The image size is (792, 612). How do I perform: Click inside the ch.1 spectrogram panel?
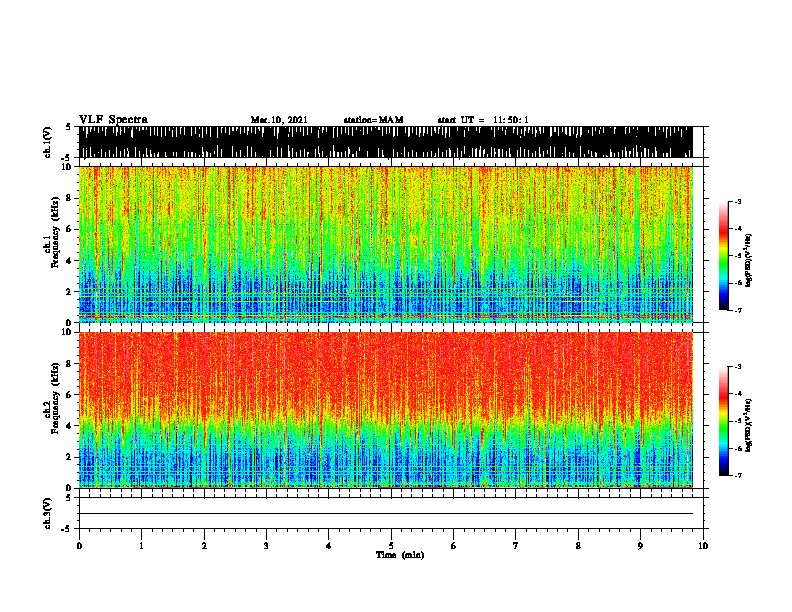(385, 244)
